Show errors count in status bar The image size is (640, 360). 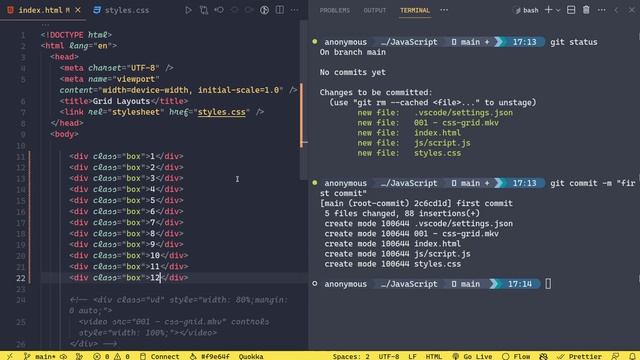pos(101,356)
